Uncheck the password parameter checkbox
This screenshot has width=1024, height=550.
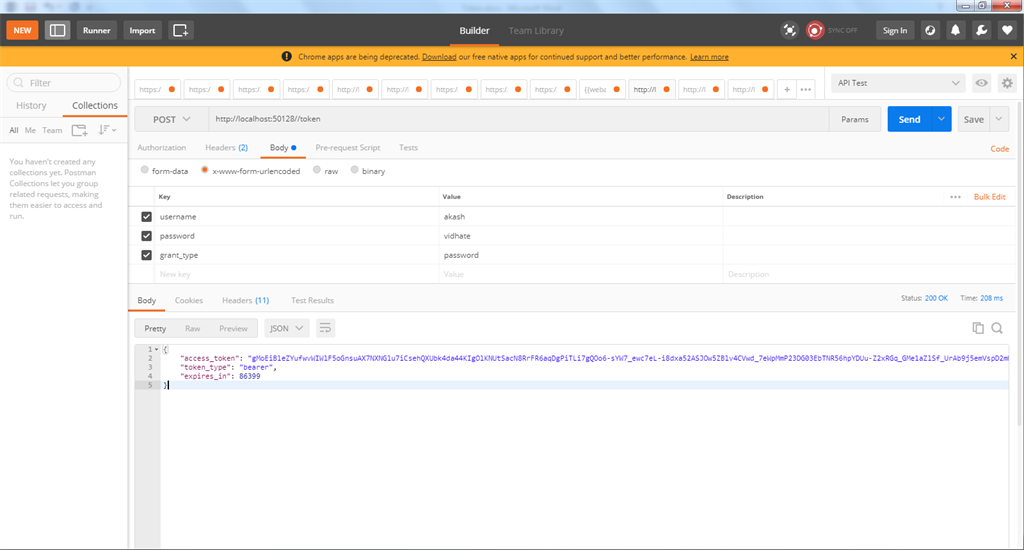coord(146,236)
